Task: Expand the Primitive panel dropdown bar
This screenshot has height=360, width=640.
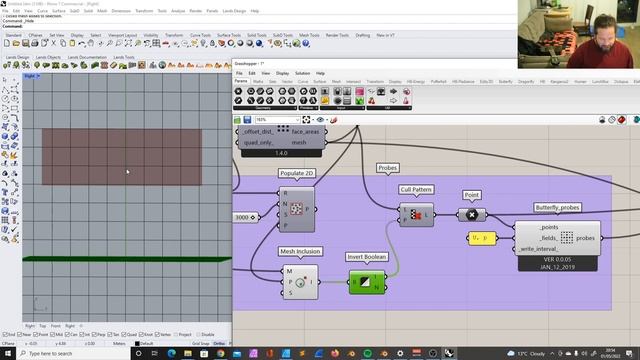Action: click(308, 108)
